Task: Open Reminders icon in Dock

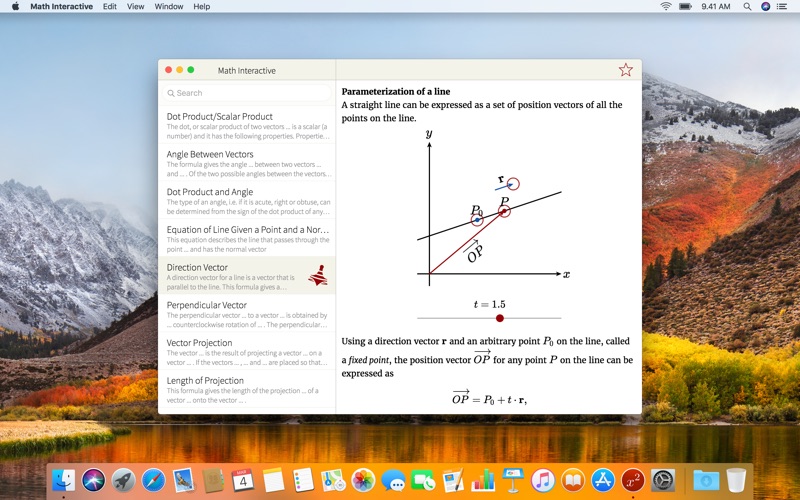Action: (303, 480)
